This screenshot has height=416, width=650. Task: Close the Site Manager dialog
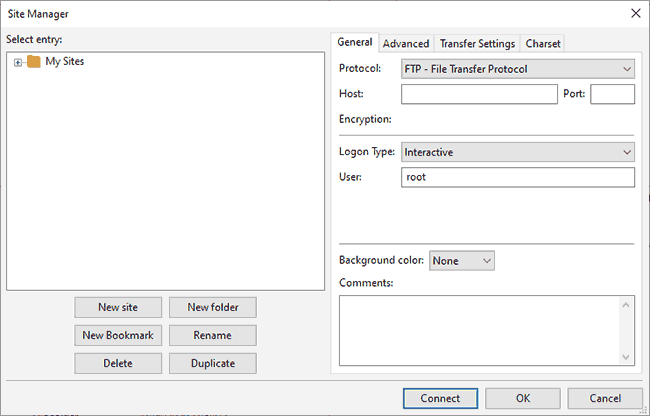coord(635,13)
